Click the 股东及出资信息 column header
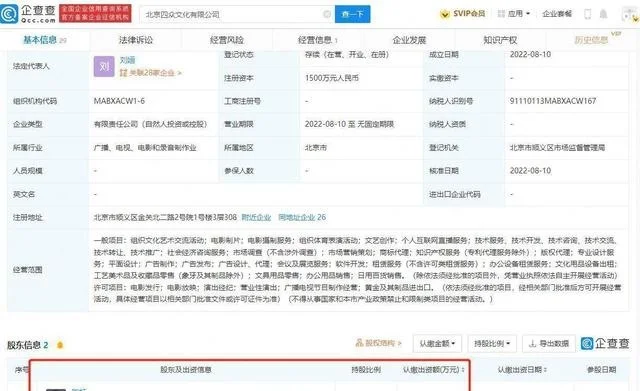The height and width of the screenshot is (391, 640). click(x=186, y=370)
